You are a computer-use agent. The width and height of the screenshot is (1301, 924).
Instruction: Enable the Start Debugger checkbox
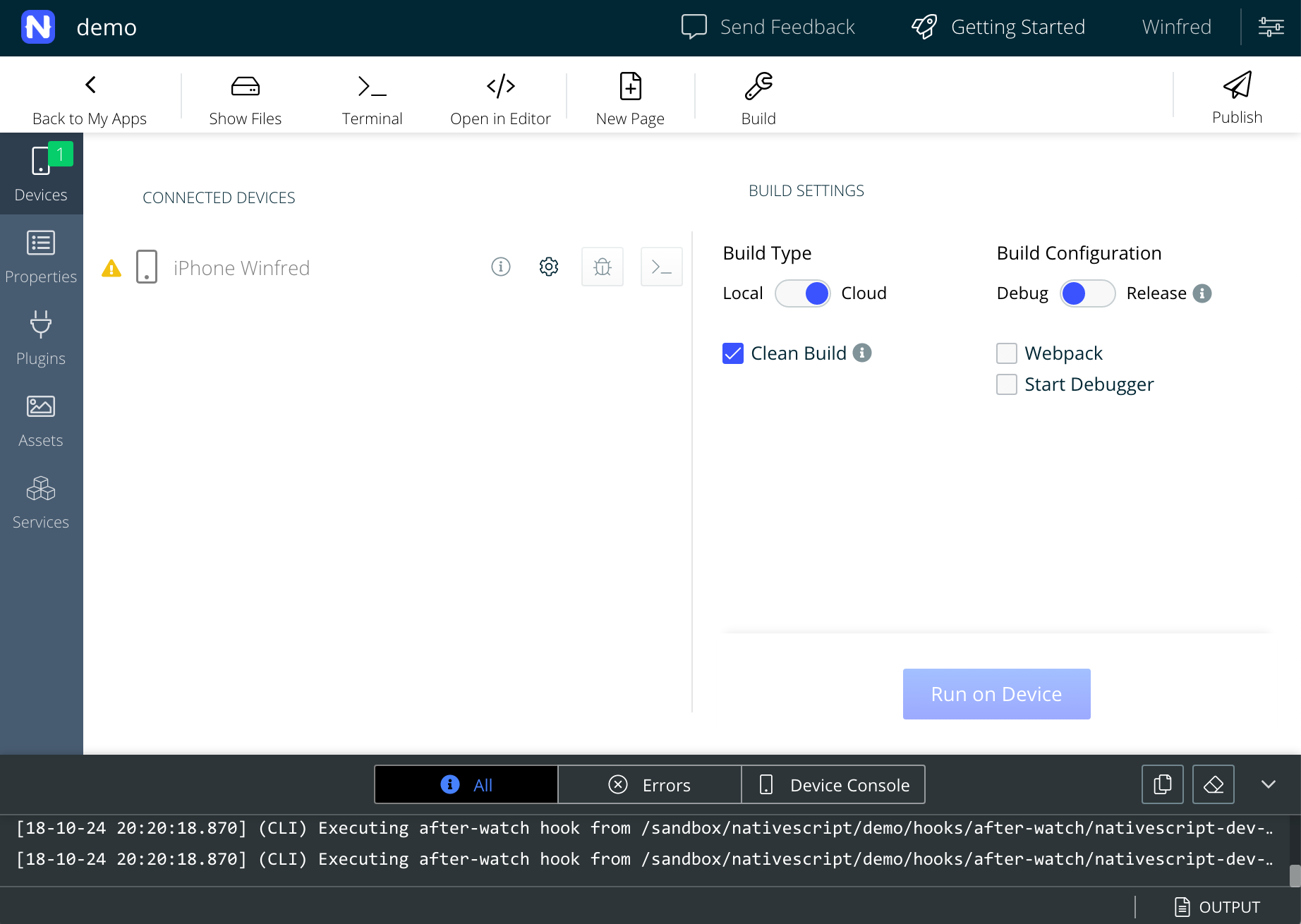(1007, 384)
